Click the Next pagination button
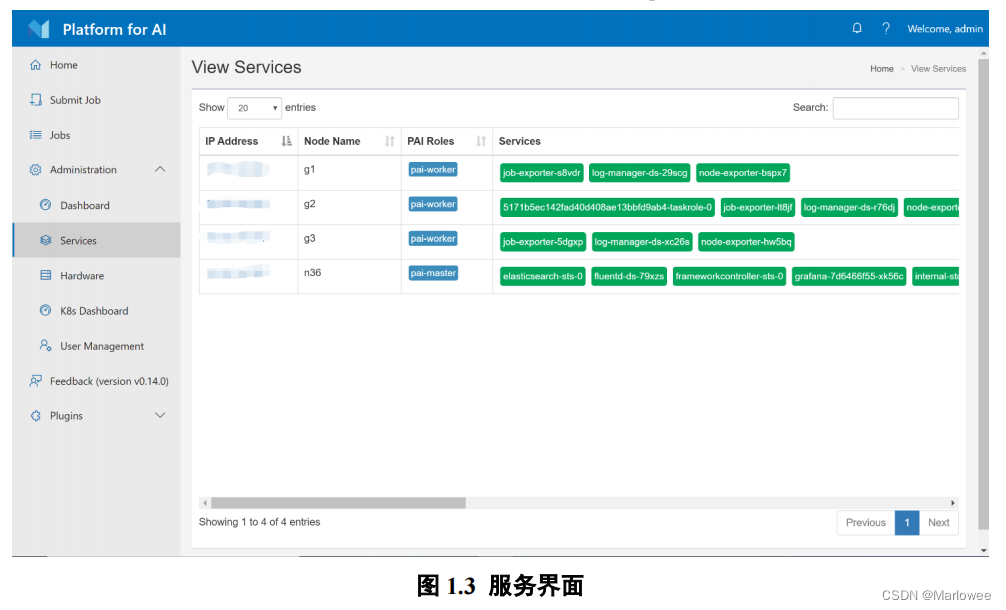Screen dimensions: 1006x610 938,522
